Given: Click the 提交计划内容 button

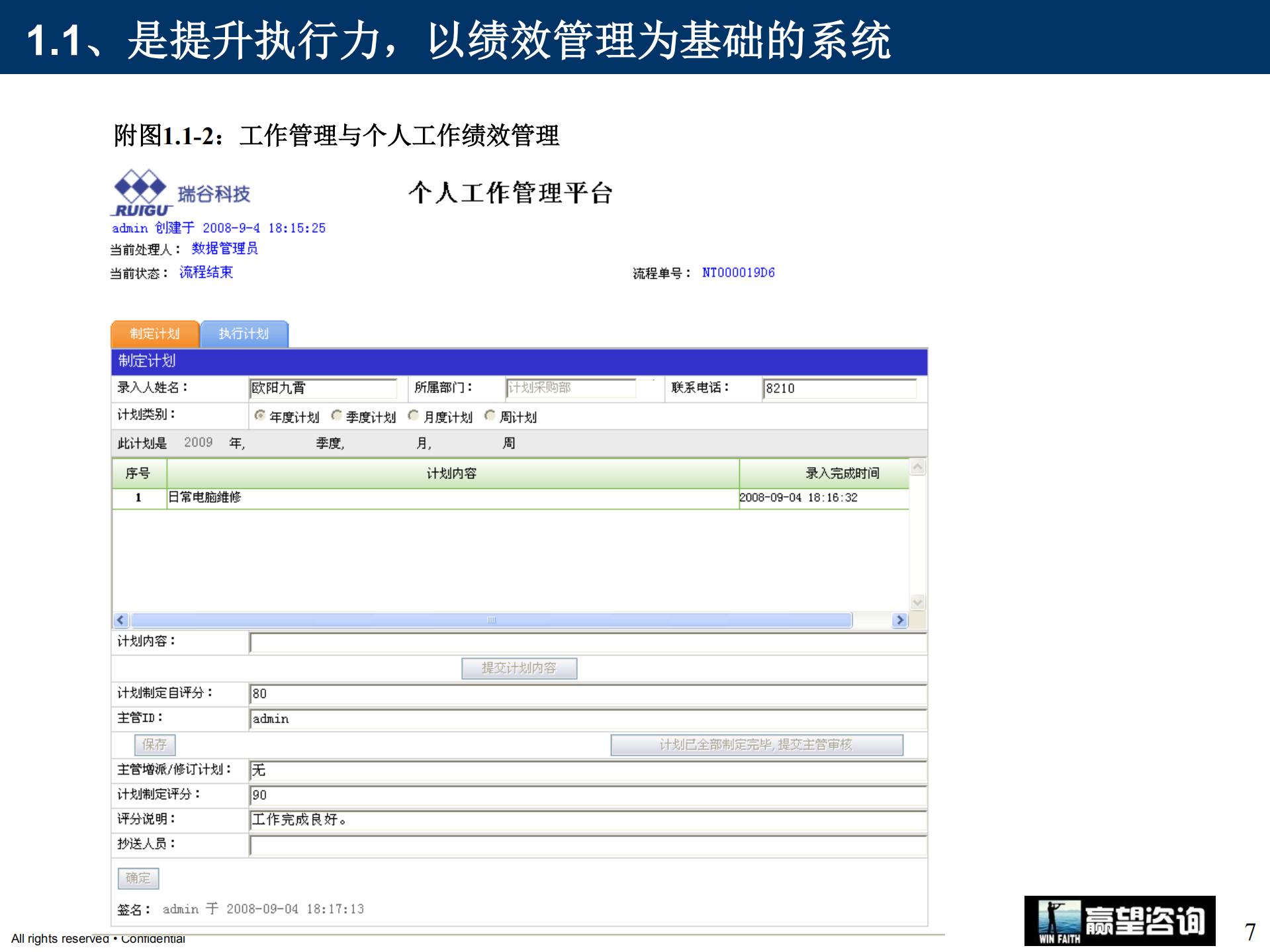Looking at the screenshot, I should click(519, 668).
